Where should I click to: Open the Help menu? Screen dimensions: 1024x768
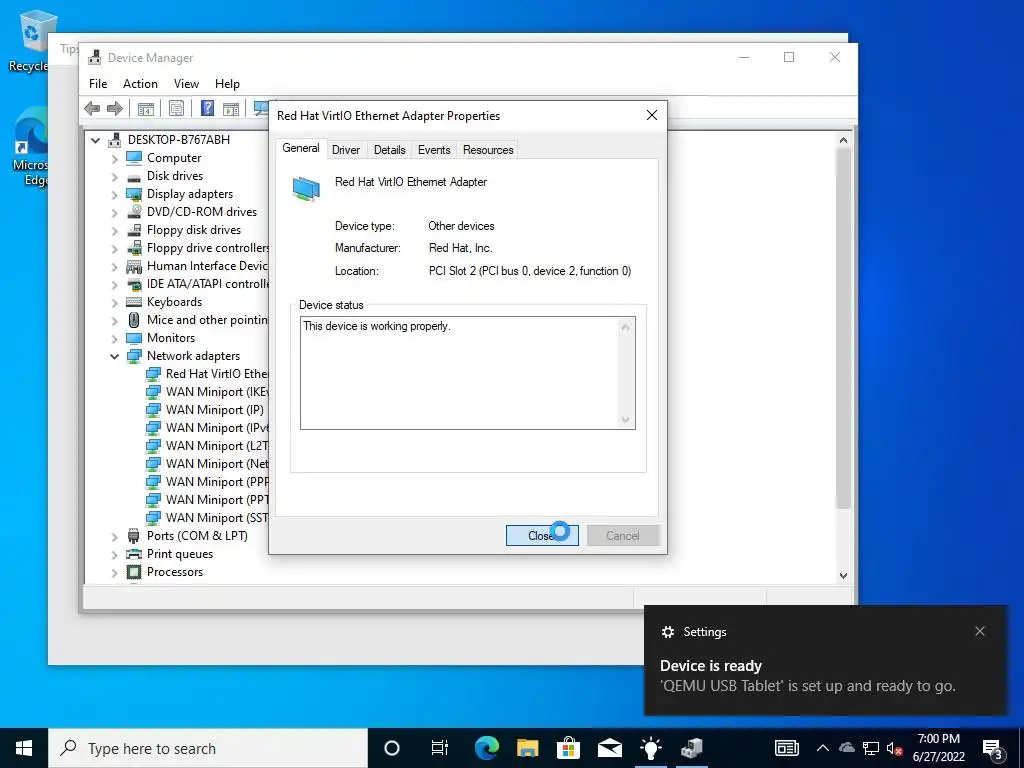[x=227, y=84]
